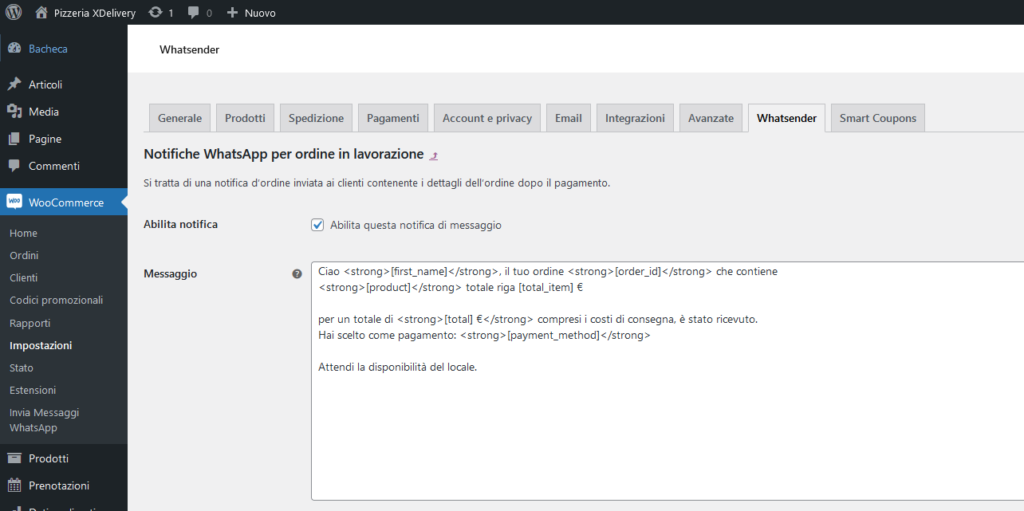Open the Integrazioni tab
Viewport: 1024px width, 511px height.
(x=635, y=118)
